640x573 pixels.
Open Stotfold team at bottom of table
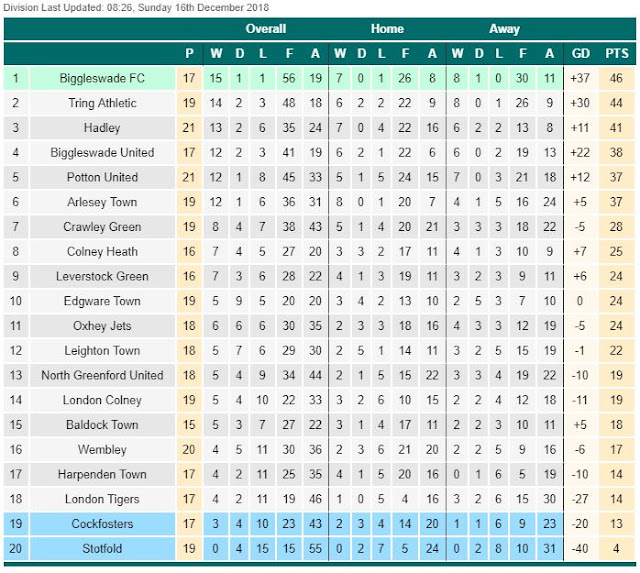(102, 549)
